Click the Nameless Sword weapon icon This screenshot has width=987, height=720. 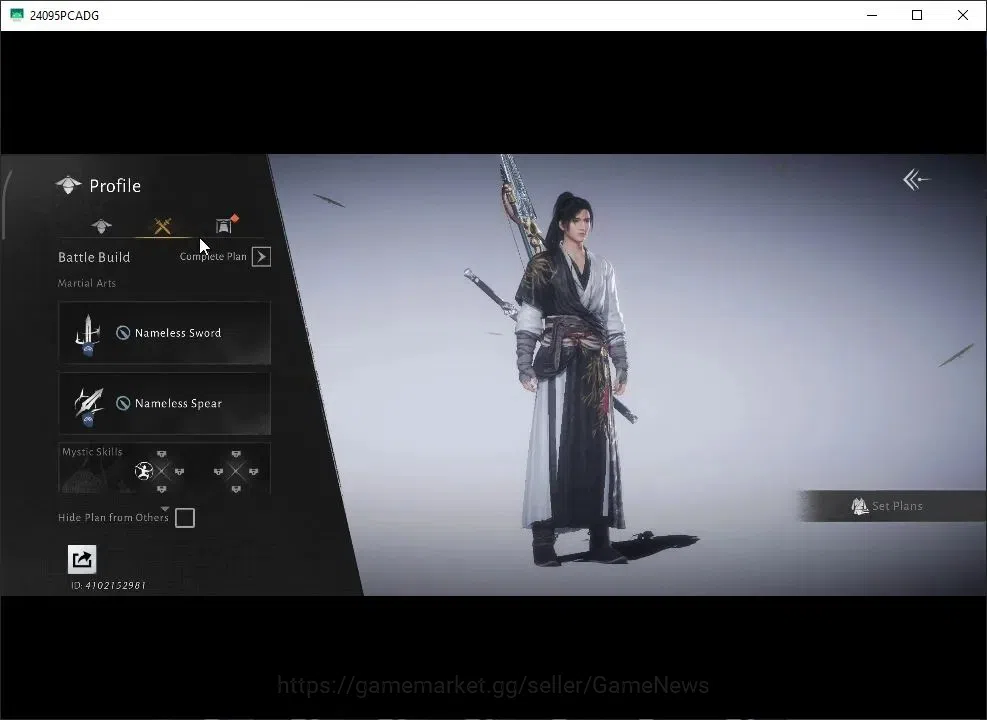[88, 334]
